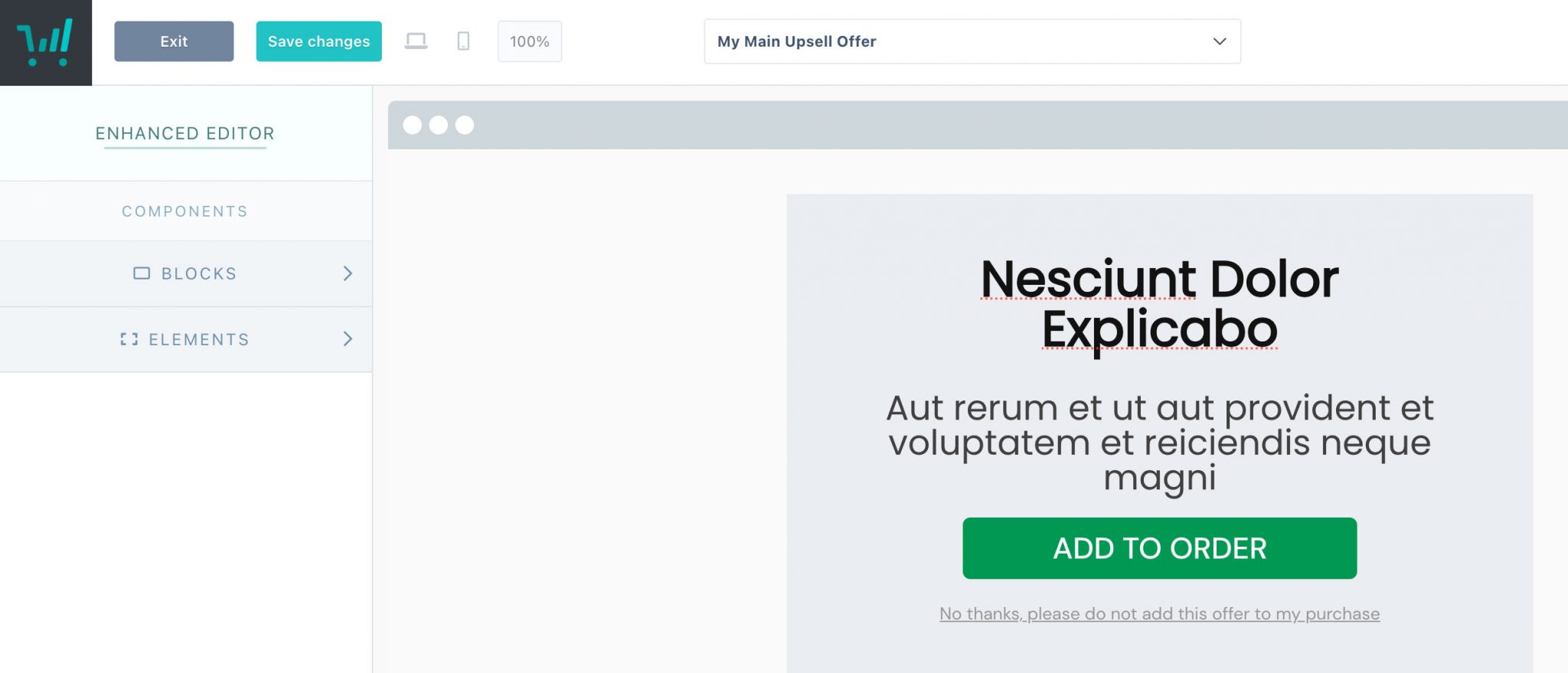Click the third dot in the preview browser bar
The image size is (1568, 673).
[x=464, y=124]
